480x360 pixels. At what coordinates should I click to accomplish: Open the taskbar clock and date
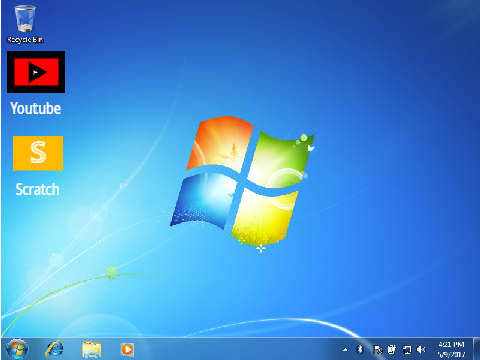(x=451, y=349)
